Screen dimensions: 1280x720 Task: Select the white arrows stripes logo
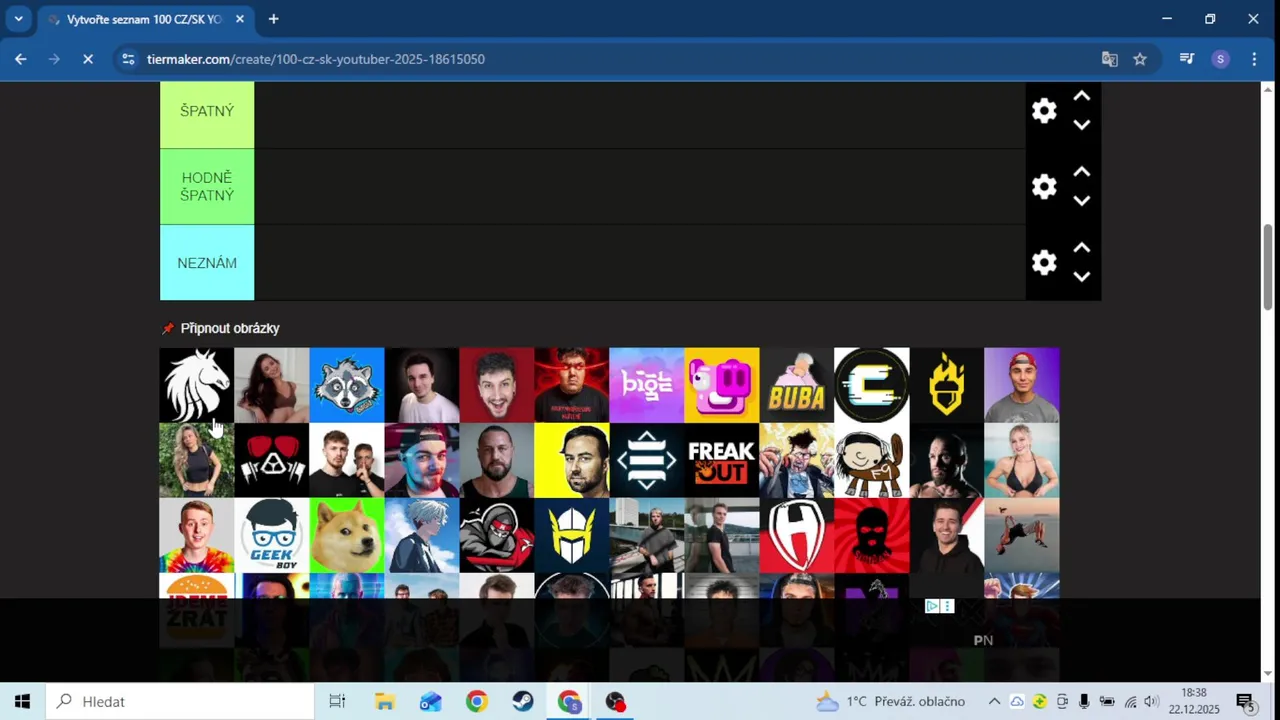click(647, 460)
